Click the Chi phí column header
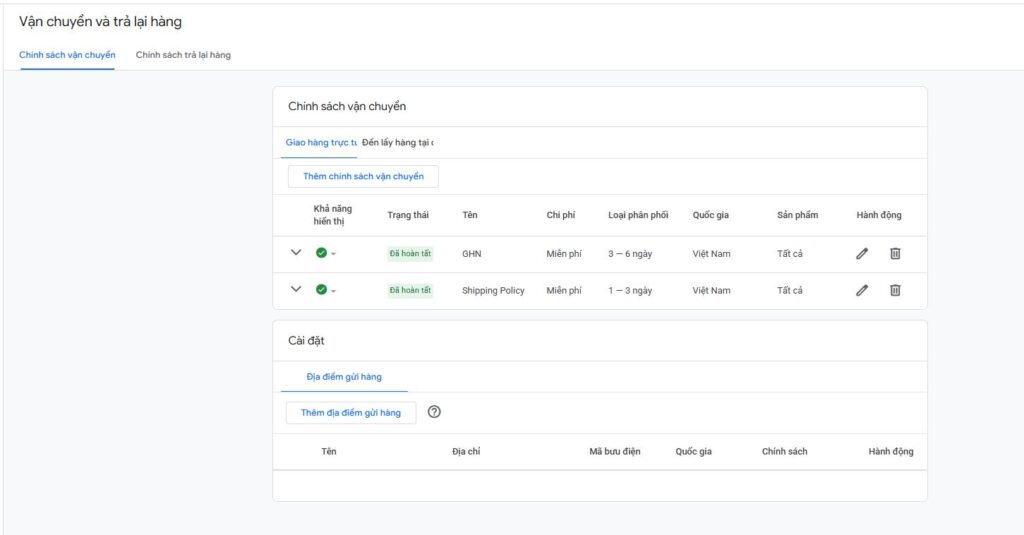 (560, 215)
